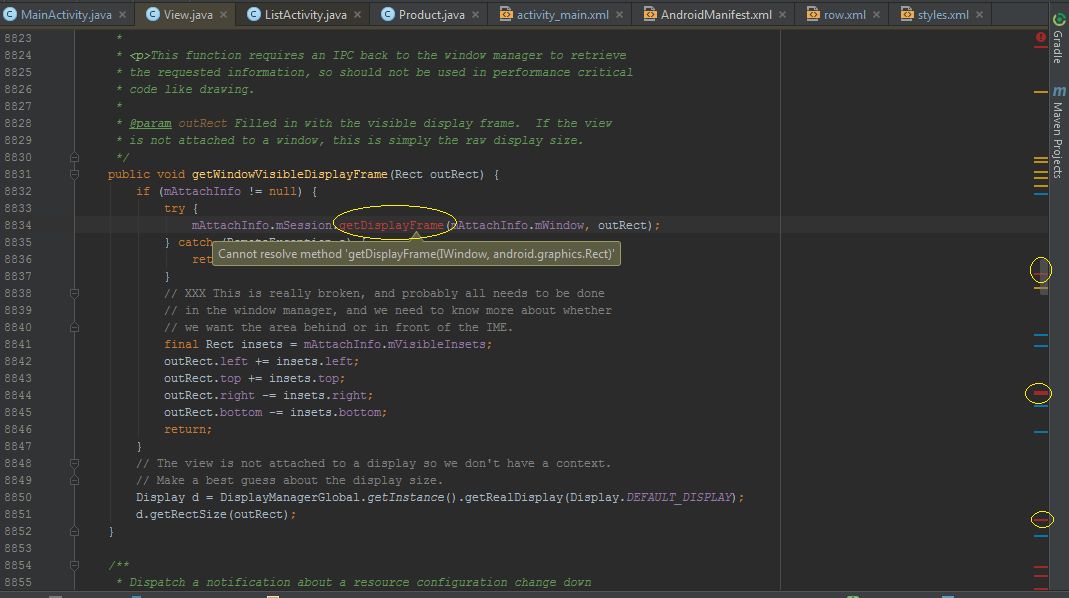The width and height of the screenshot is (1069, 598).
Task: Click the yellow warning stripe mark beside line 8826
Action: pos(1040,91)
